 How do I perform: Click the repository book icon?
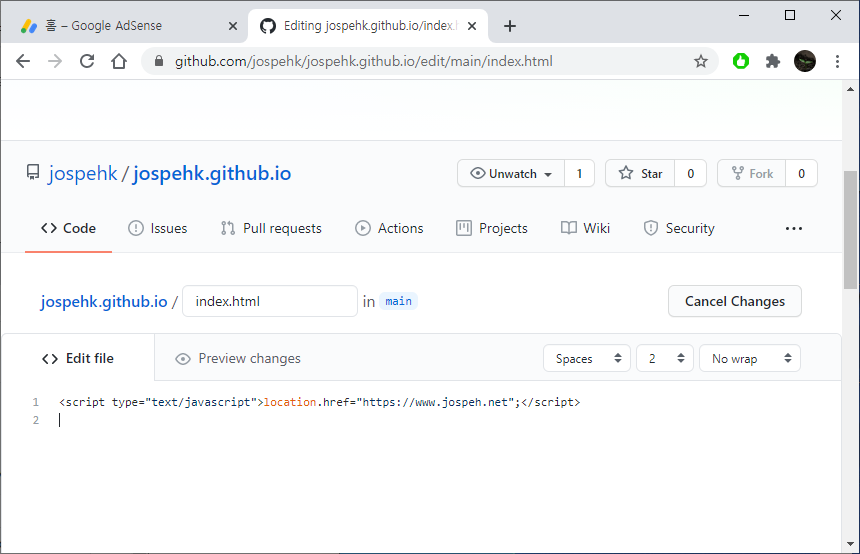point(33,173)
